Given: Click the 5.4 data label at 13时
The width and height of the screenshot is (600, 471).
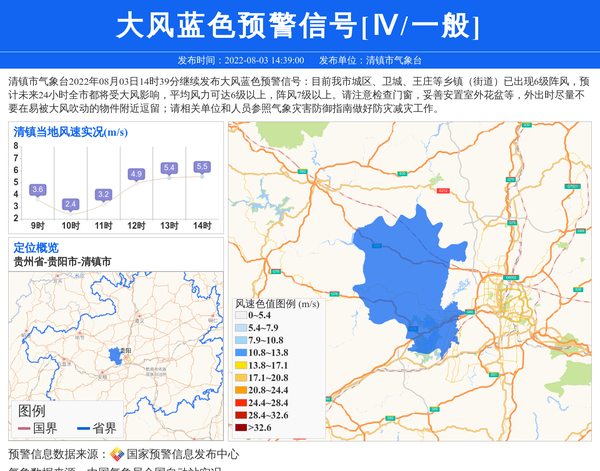Looking at the screenshot, I should pyautogui.click(x=169, y=167).
